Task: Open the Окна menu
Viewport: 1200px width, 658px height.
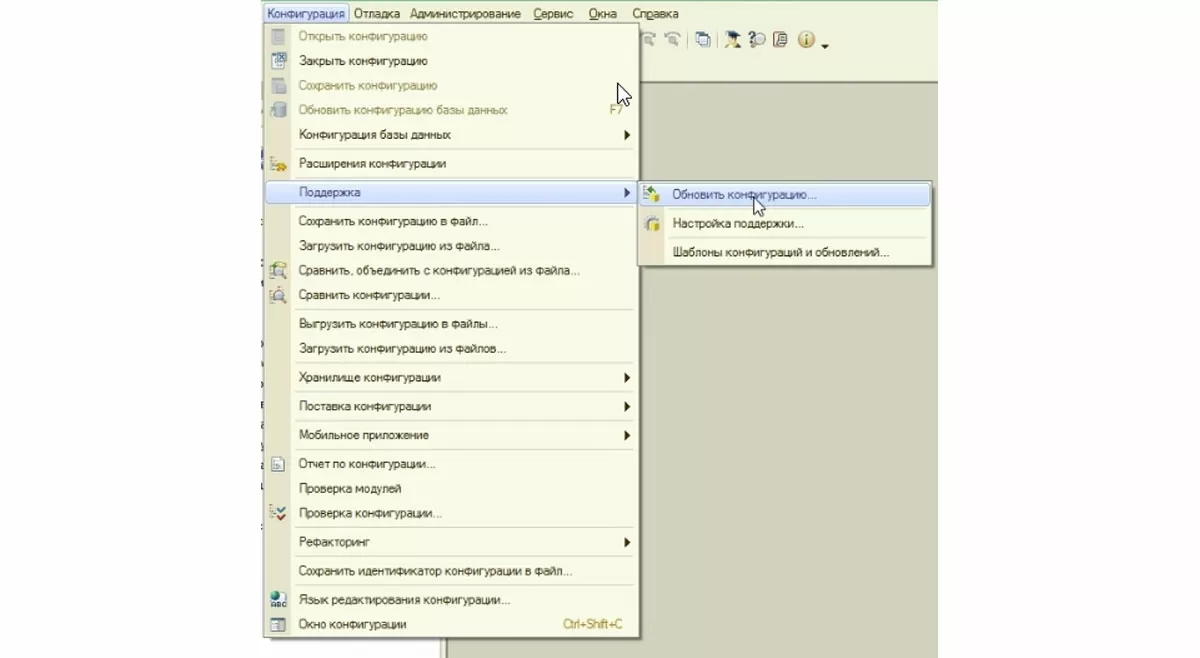Action: pyautogui.click(x=602, y=14)
